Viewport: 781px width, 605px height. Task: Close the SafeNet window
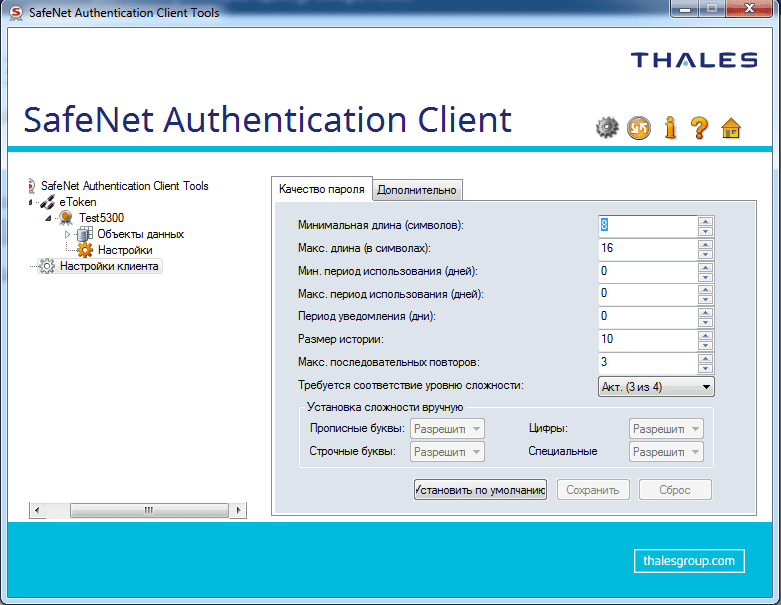(749, 8)
